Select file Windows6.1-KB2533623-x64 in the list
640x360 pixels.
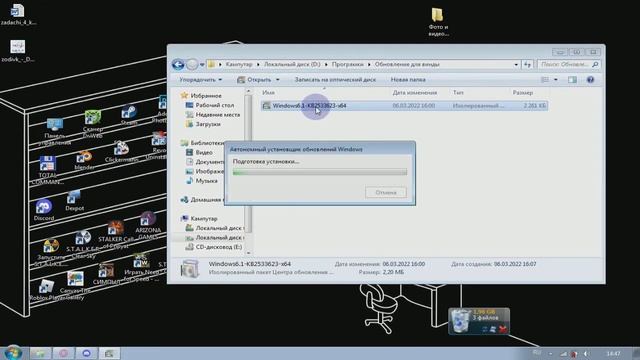[x=404, y=106]
